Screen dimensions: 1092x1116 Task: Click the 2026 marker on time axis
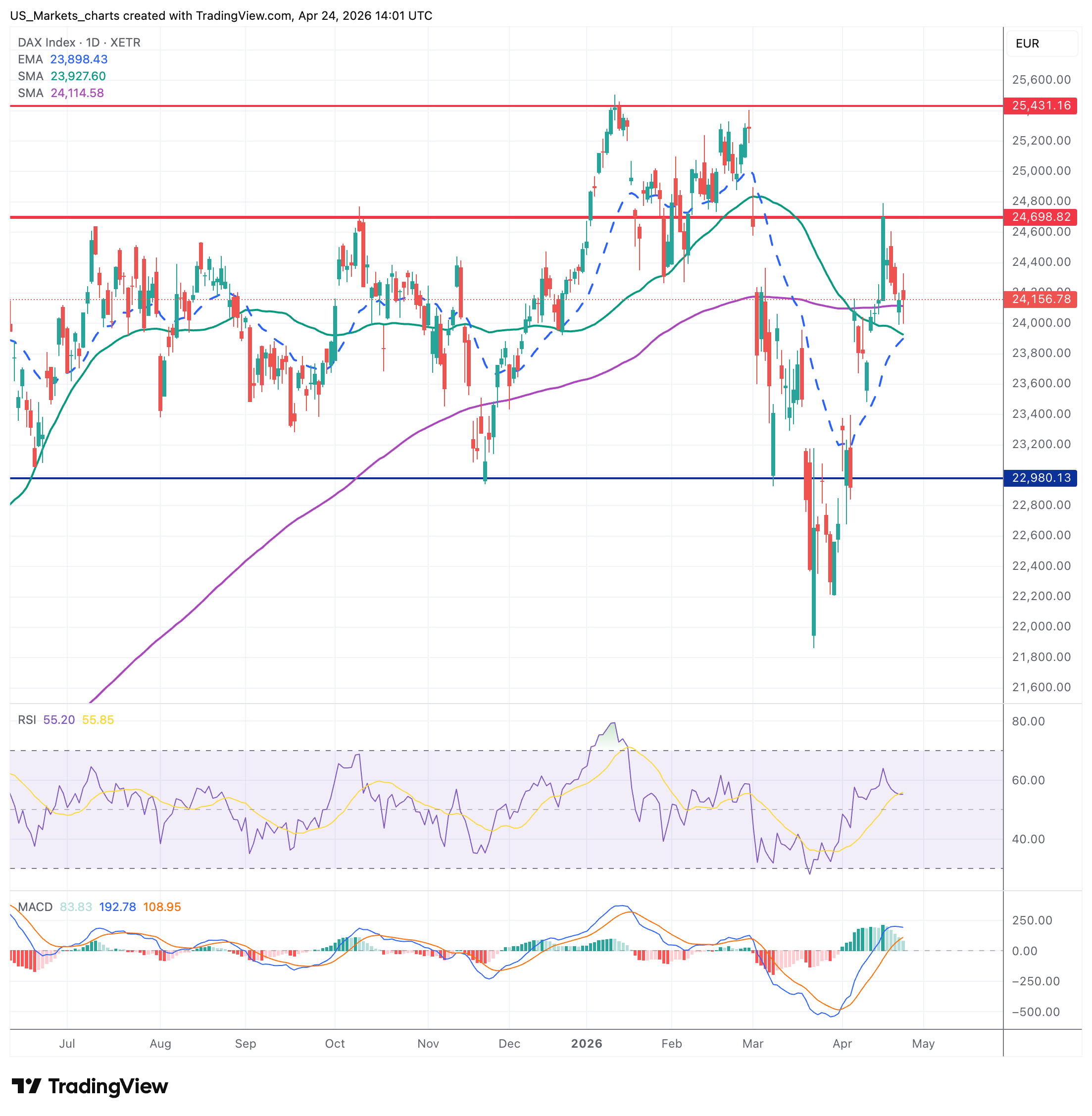(586, 1043)
